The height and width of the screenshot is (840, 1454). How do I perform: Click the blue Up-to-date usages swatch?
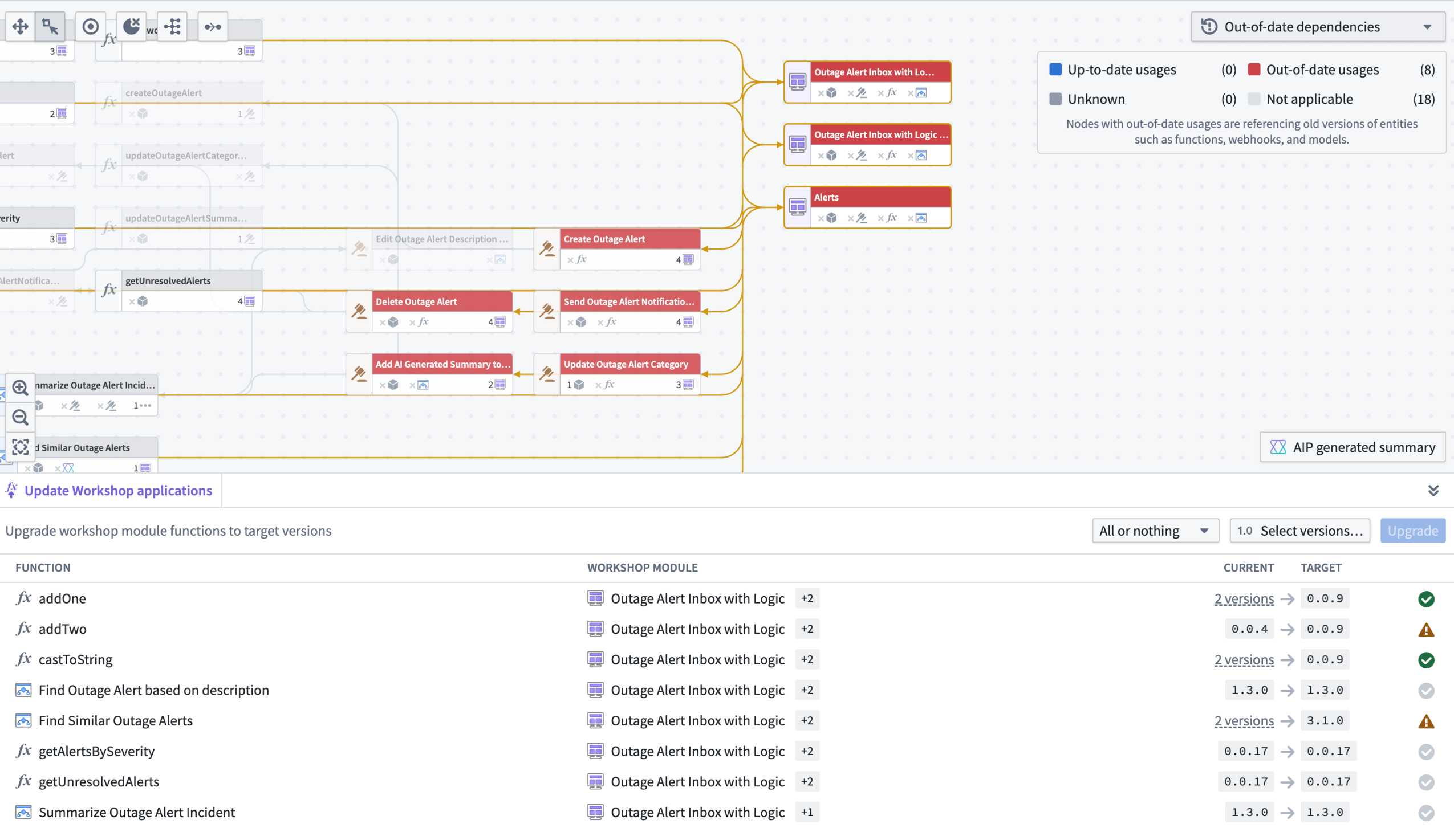(1055, 69)
